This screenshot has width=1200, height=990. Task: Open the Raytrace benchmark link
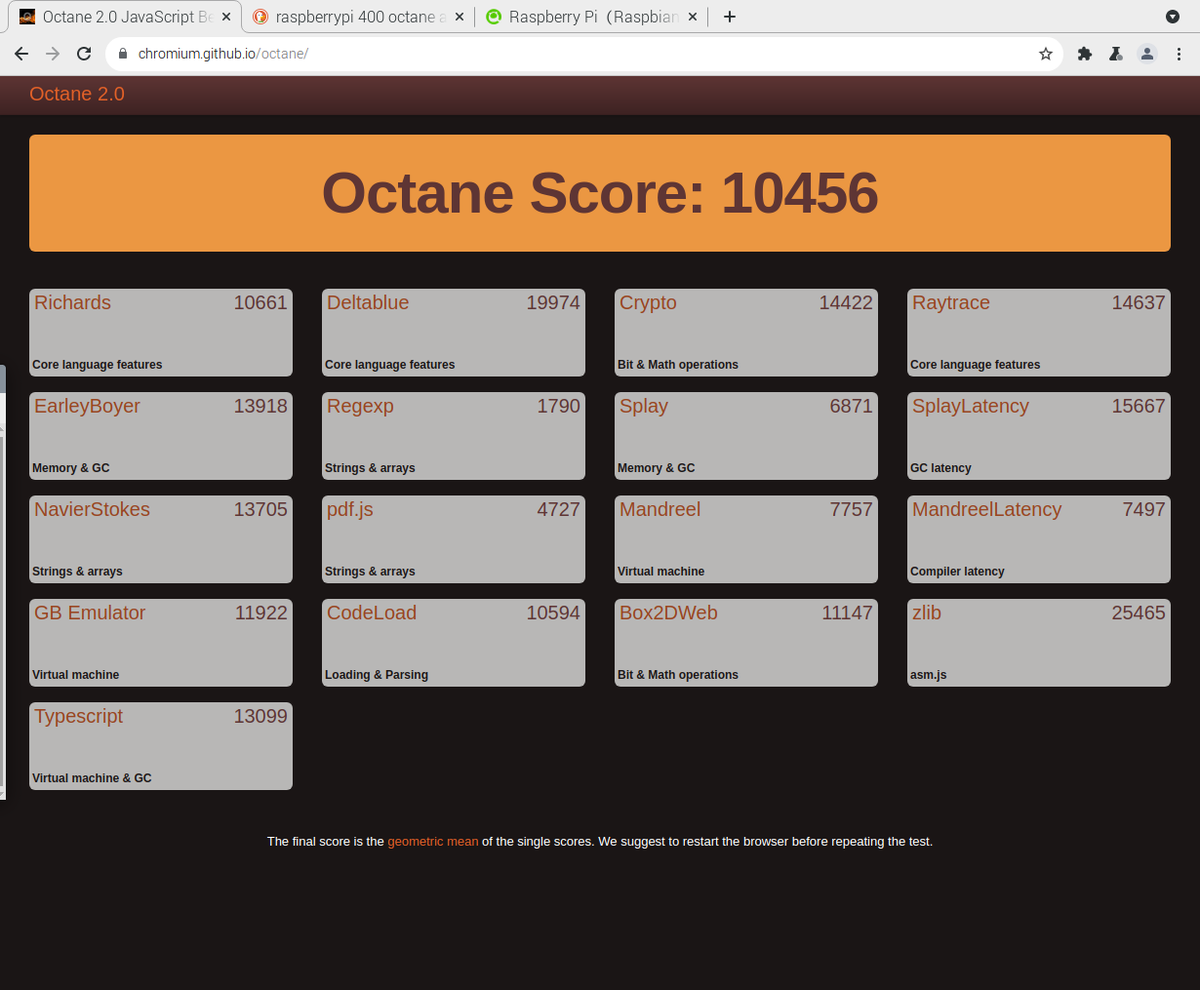(x=951, y=303)
